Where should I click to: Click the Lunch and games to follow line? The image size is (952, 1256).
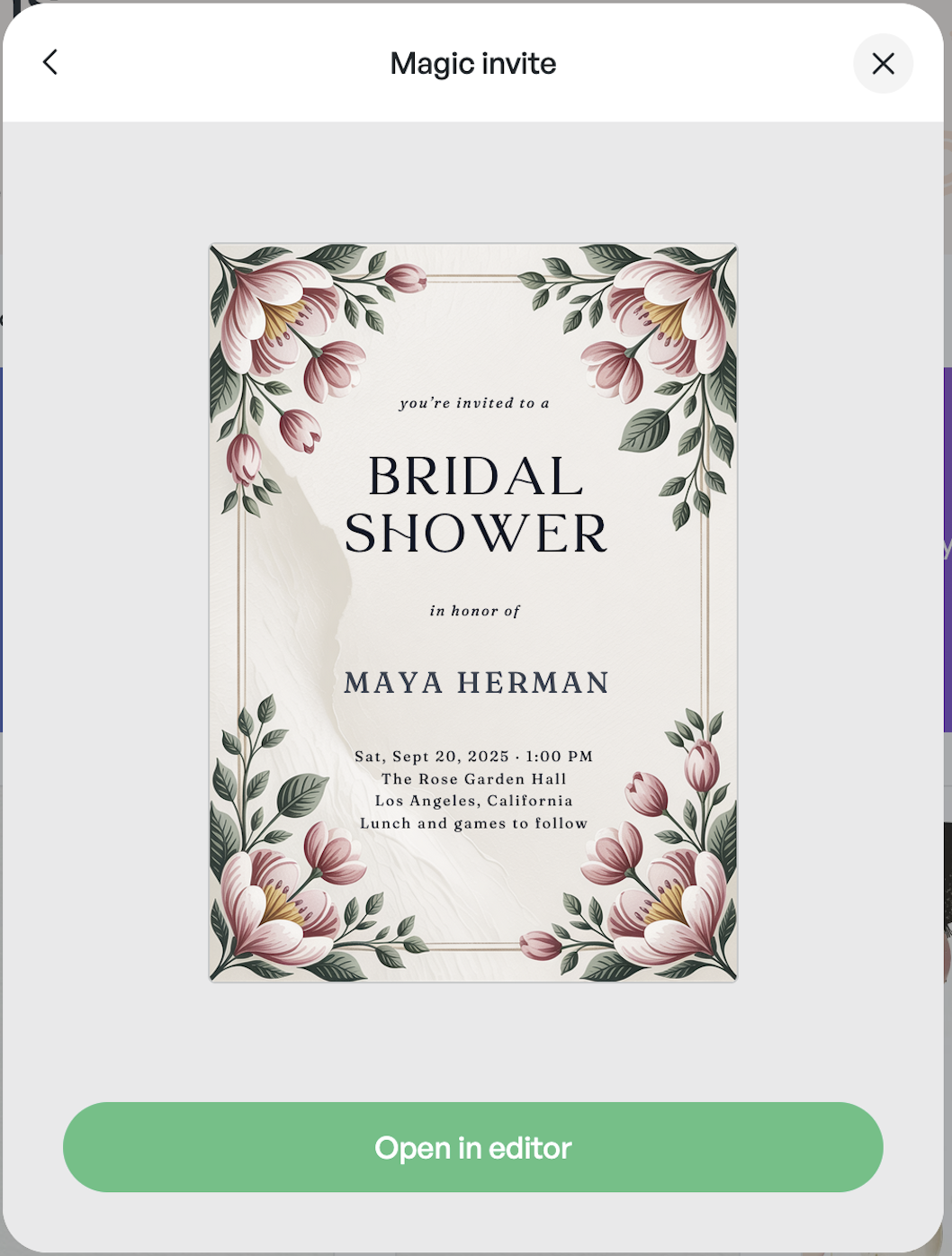[x=474, y=823]
